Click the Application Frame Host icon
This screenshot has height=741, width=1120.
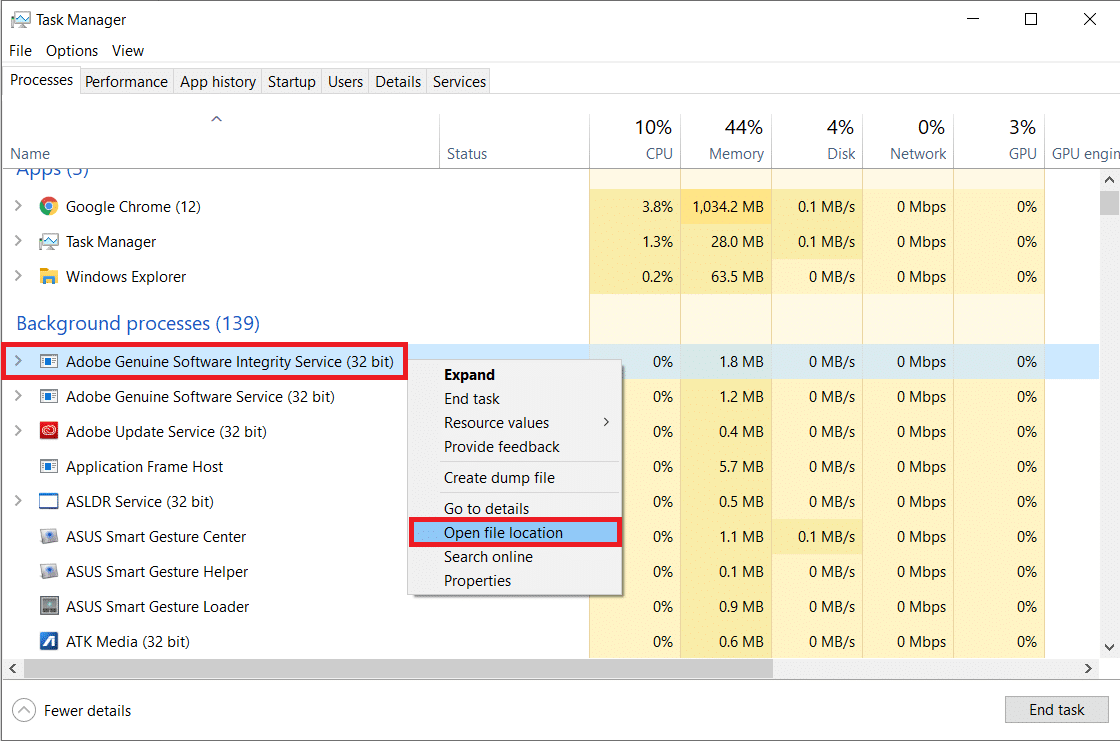(48, 467)
